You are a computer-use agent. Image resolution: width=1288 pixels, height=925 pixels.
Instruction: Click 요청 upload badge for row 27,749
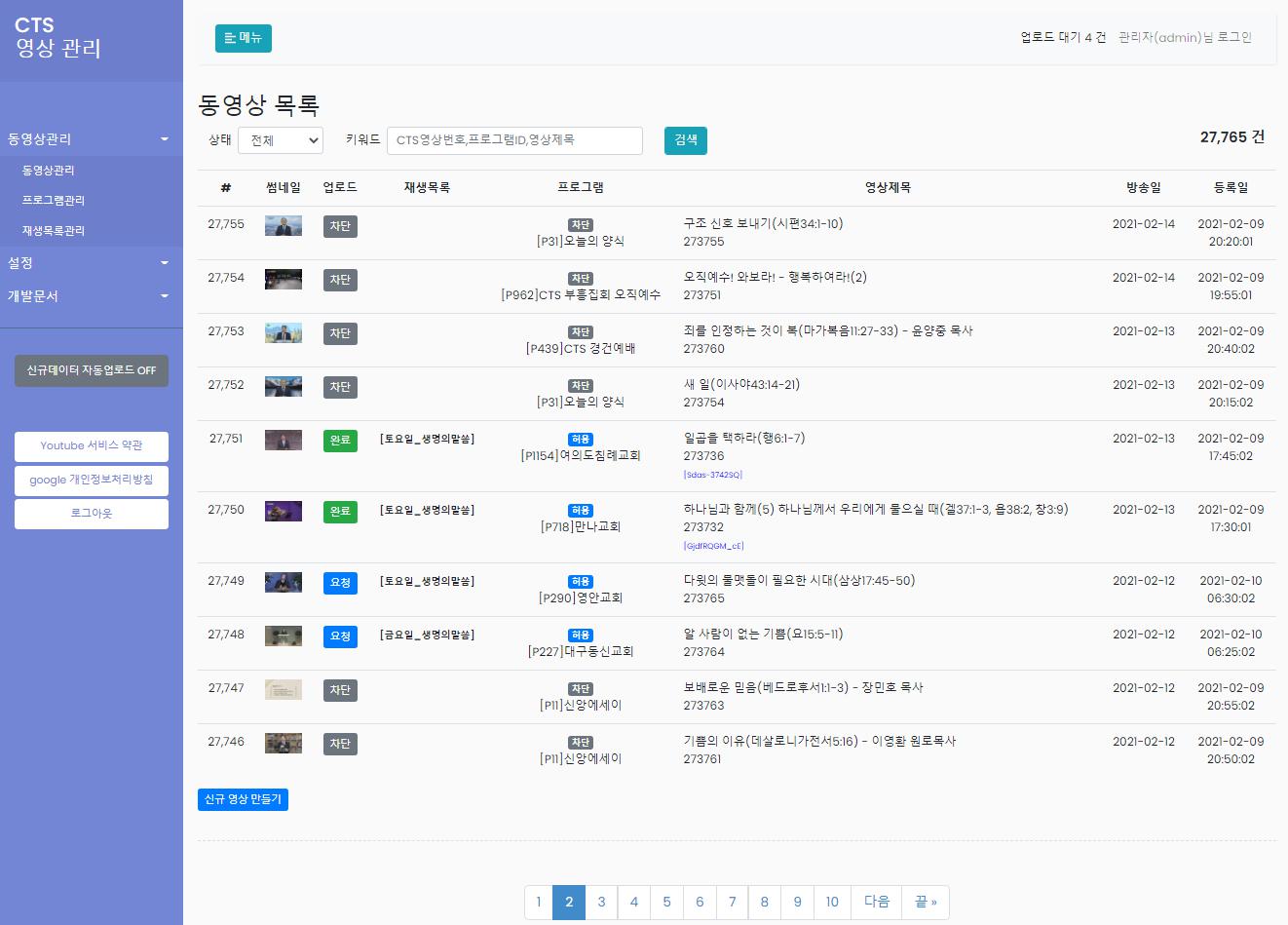pos(340,583)
